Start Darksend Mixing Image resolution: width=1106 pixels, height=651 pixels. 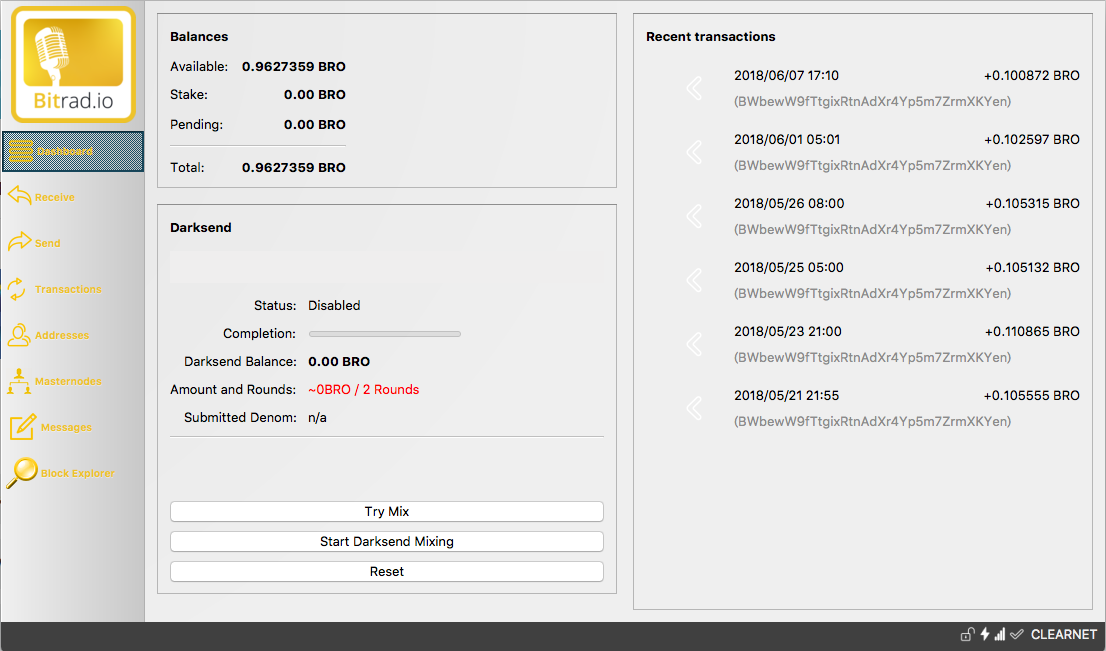click(386, 541)
